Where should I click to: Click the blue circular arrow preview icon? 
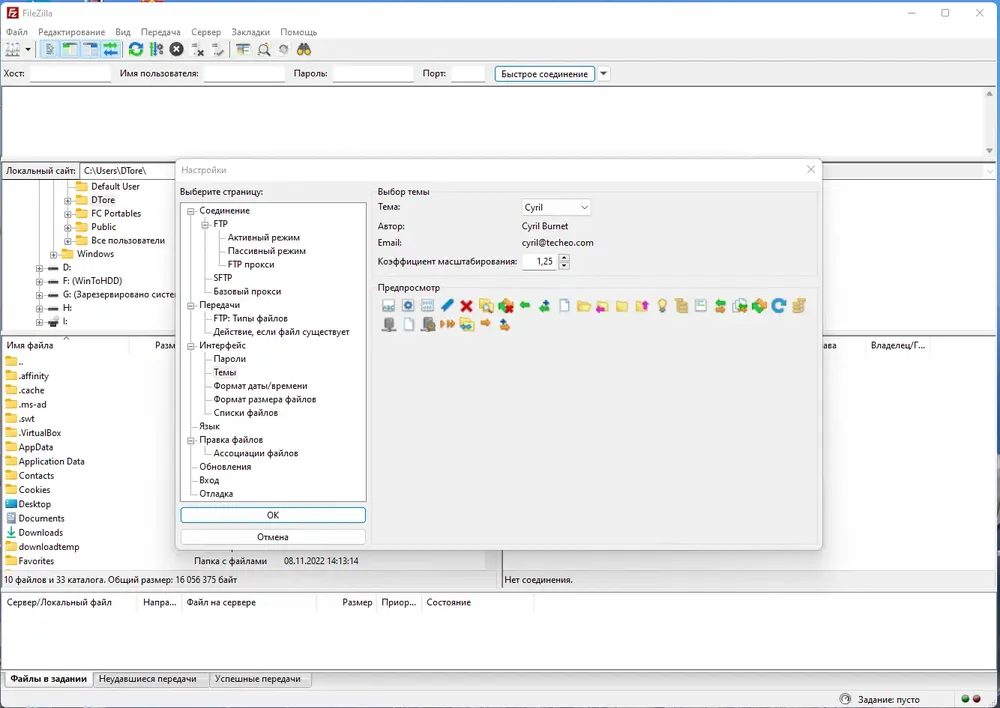779,306
